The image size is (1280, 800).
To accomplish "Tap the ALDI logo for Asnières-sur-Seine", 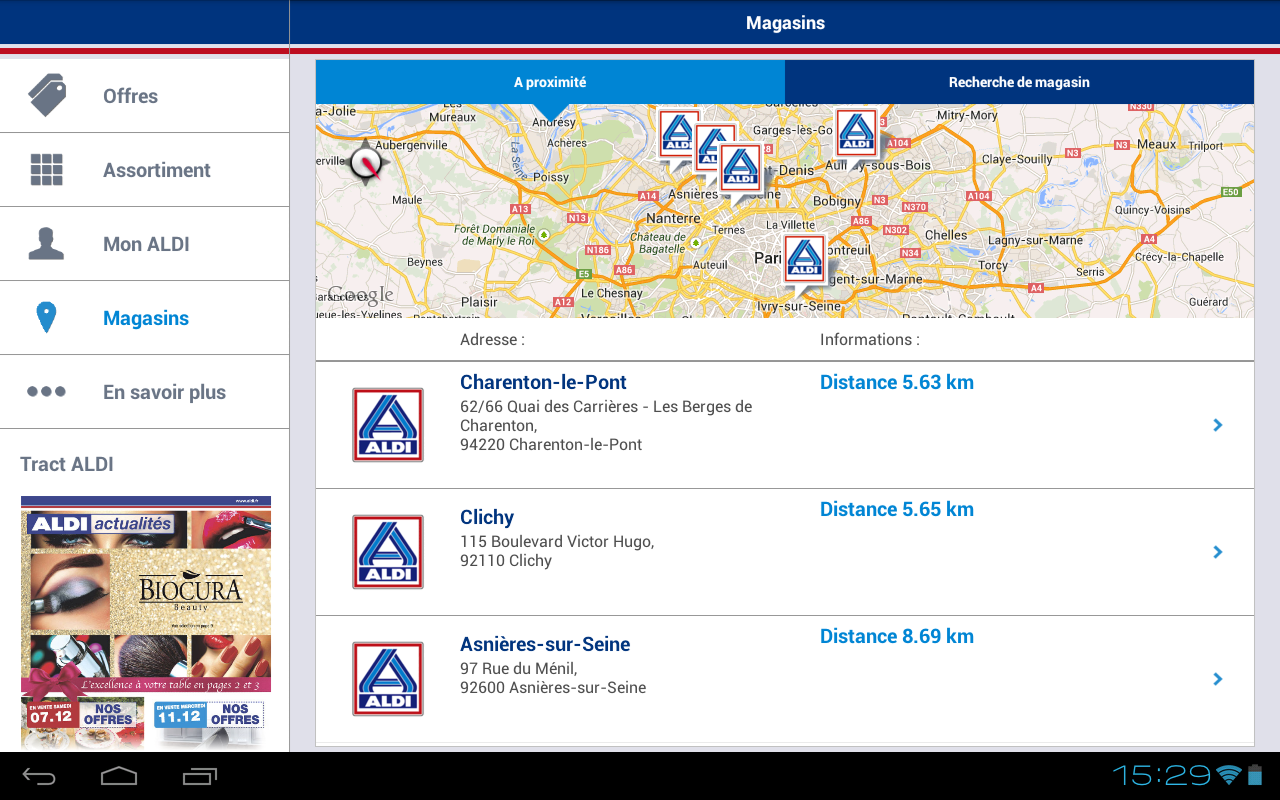I will (x=387, y=678).
